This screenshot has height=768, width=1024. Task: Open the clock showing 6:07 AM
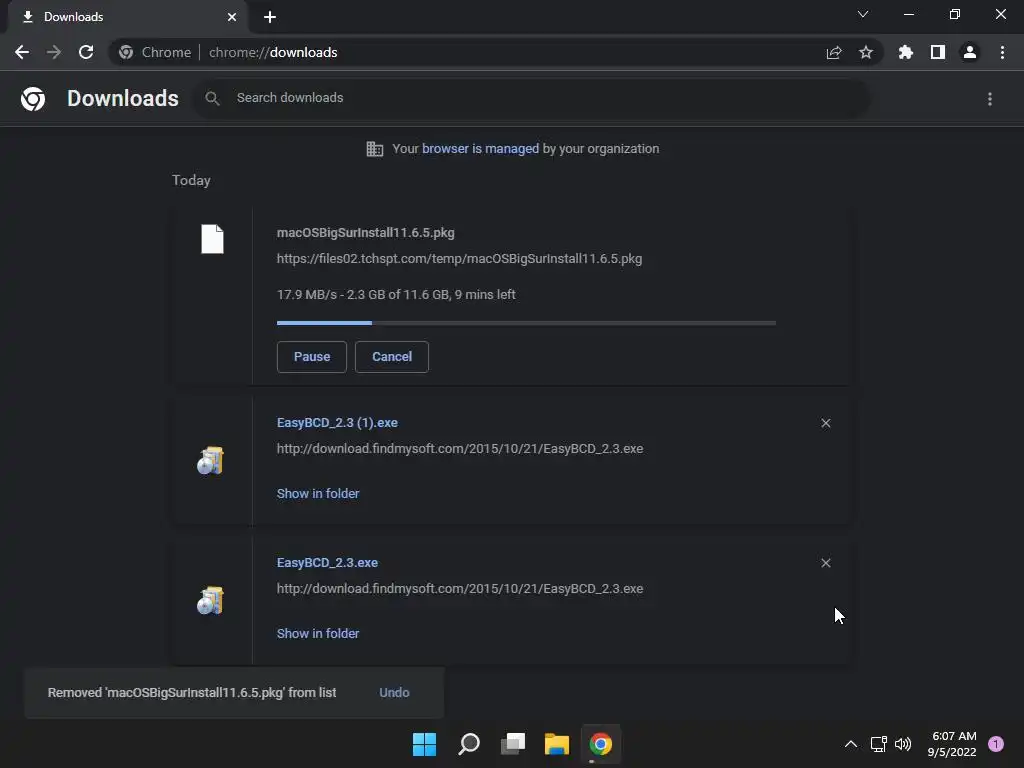tap(953, 744)
